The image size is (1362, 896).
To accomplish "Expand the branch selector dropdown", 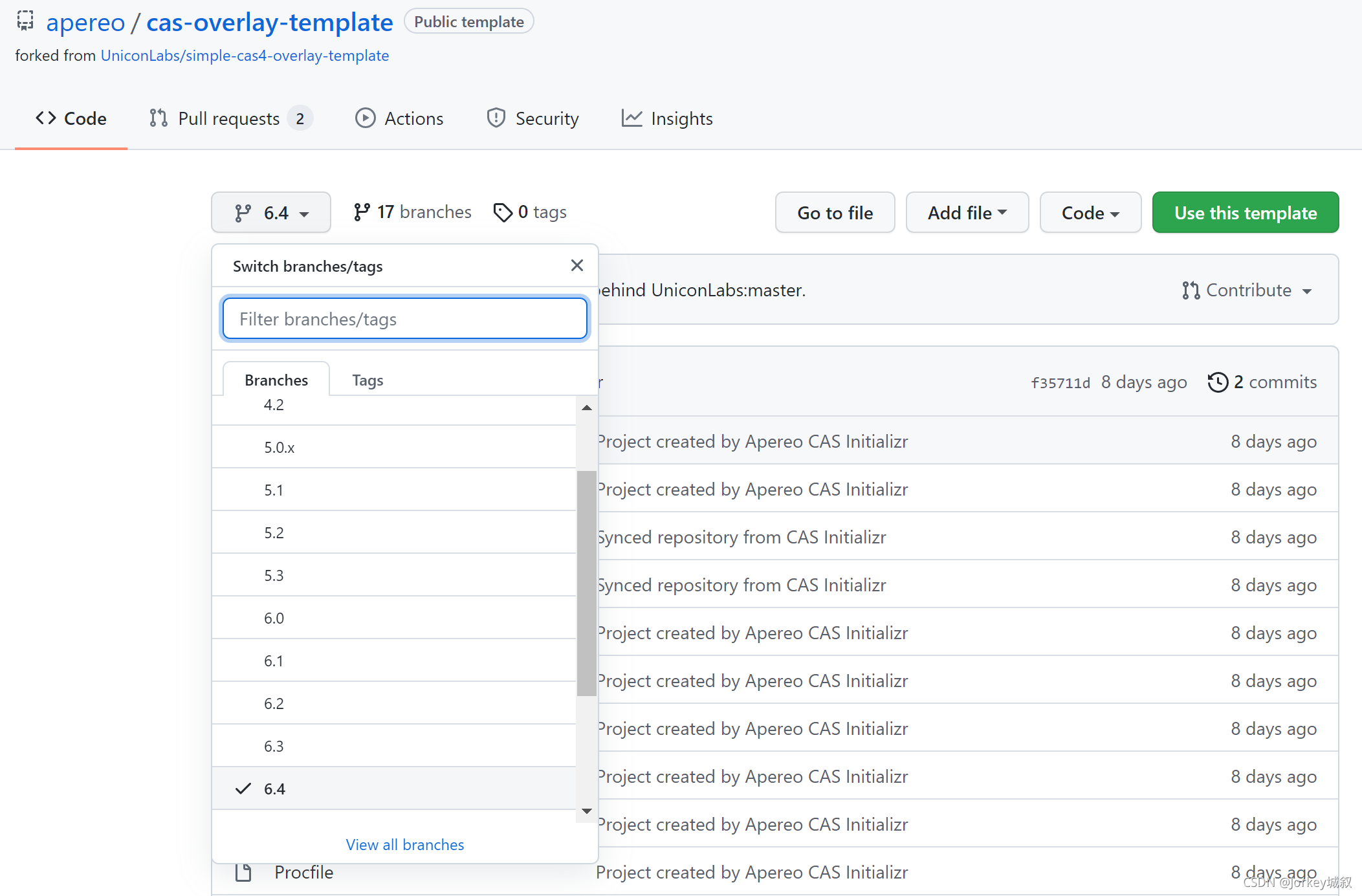I will (x=271, y=212).
